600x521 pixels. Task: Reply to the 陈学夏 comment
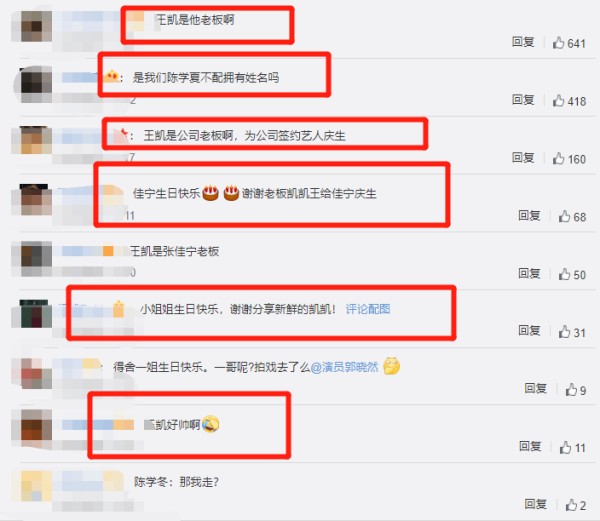pyautogui.click(x=523, y=100)
